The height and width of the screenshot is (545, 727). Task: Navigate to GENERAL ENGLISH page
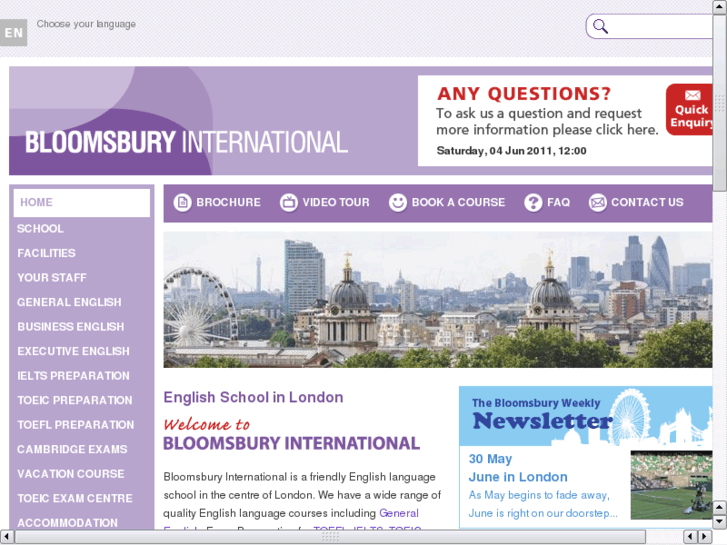click(69, 302)
